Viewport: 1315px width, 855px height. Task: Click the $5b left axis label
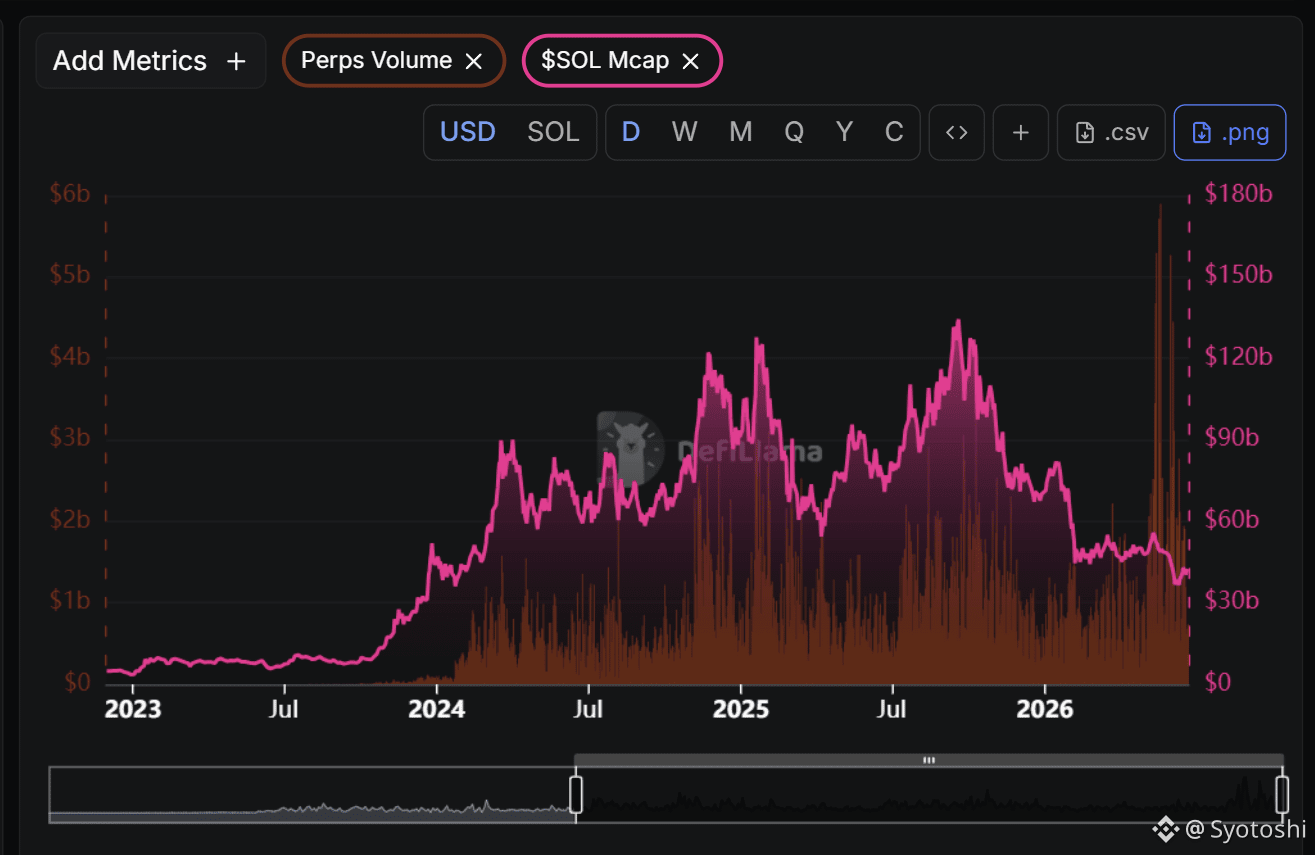70,275
